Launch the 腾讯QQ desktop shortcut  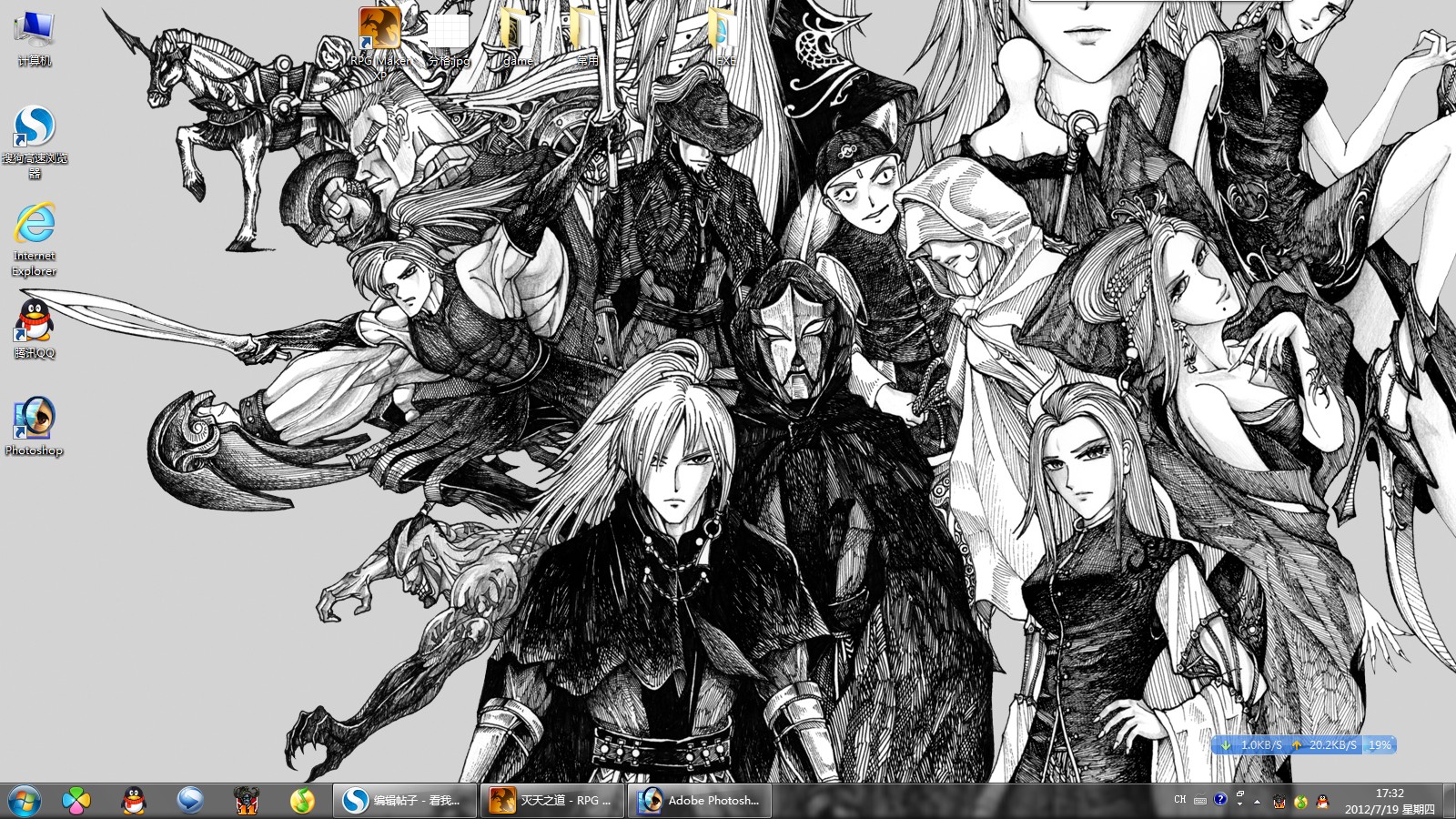click(x=35, y=328)
